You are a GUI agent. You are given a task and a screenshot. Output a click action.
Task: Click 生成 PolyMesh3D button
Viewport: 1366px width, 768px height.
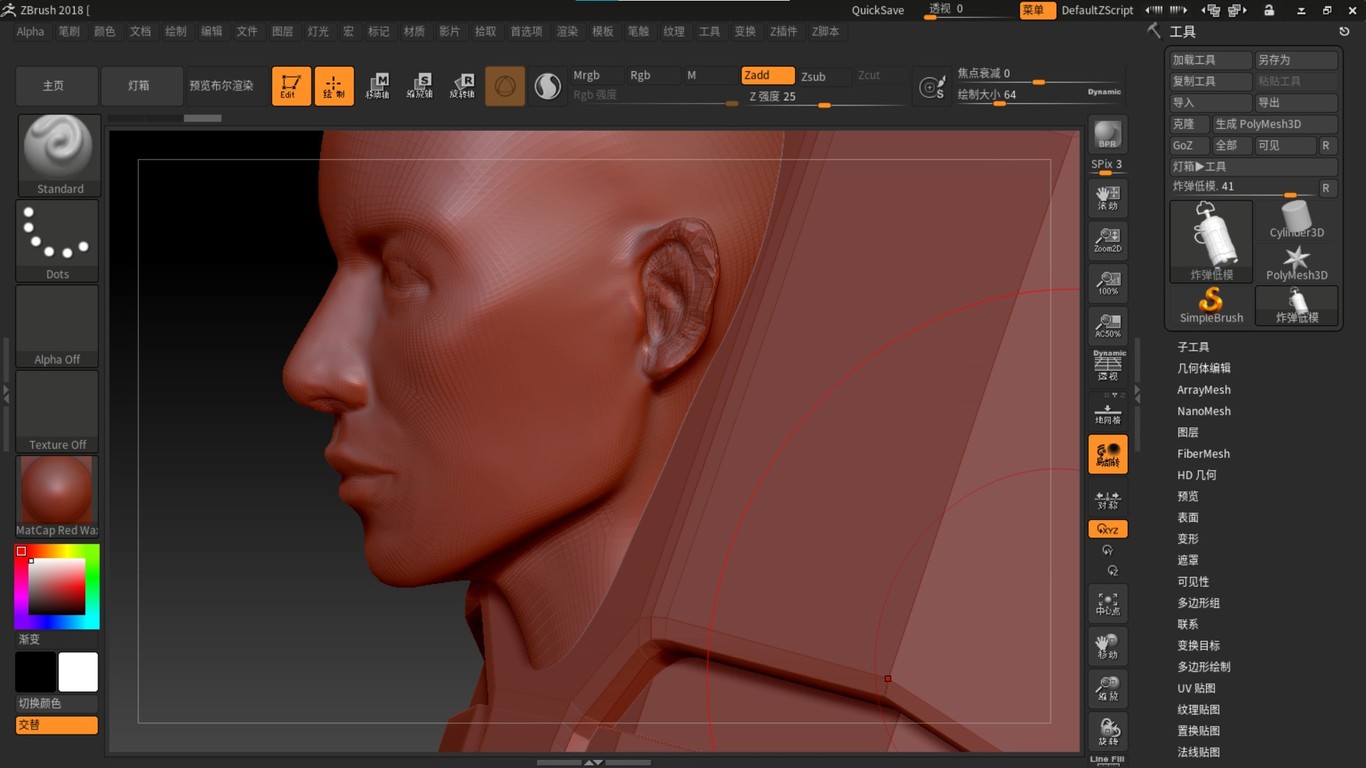point(1275,124)
